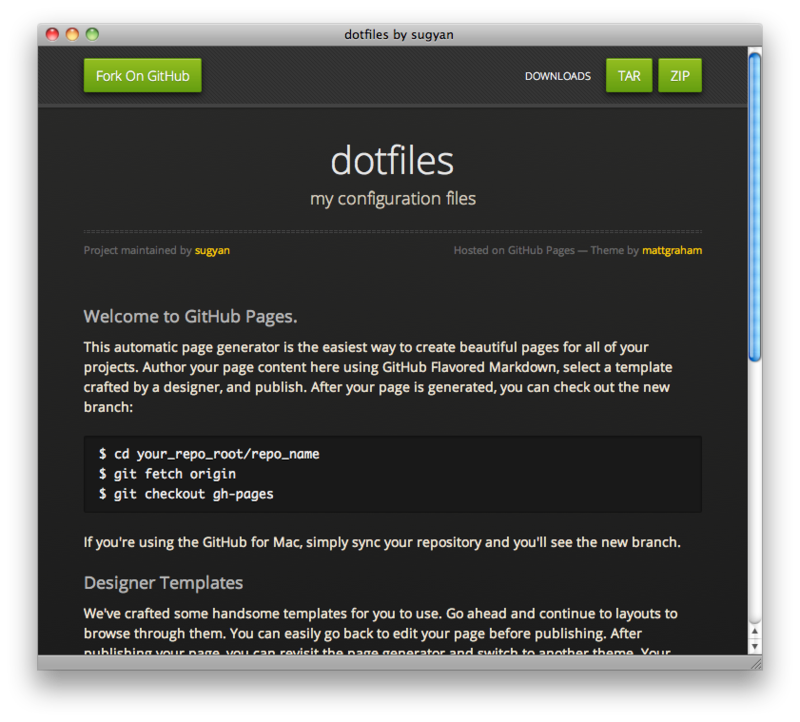The height and width of the screenshot is (722, 800).
Task: Click the dotfiles page heading
Action: point(392,161)
